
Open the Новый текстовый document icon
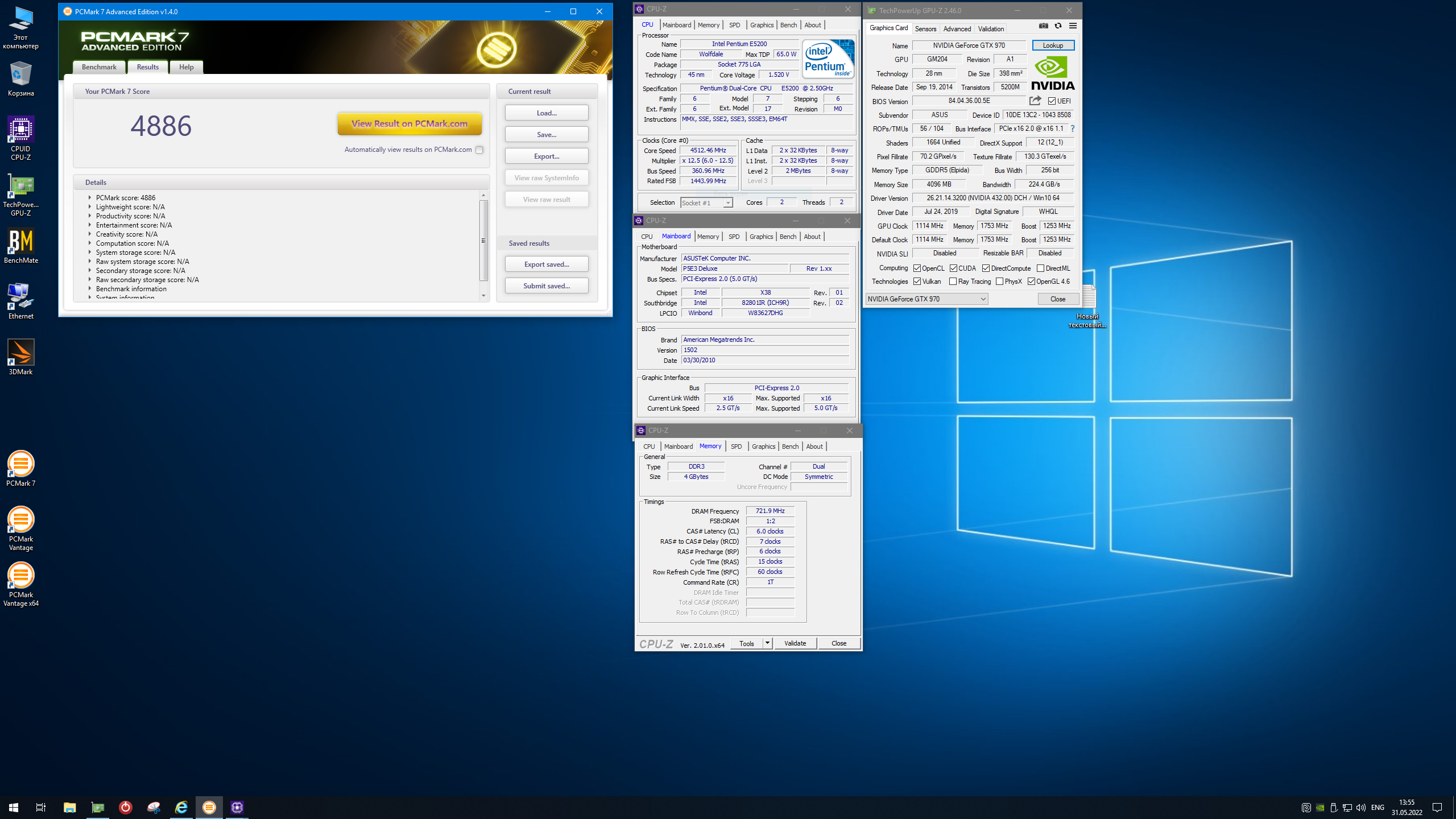coord(1087,307)
